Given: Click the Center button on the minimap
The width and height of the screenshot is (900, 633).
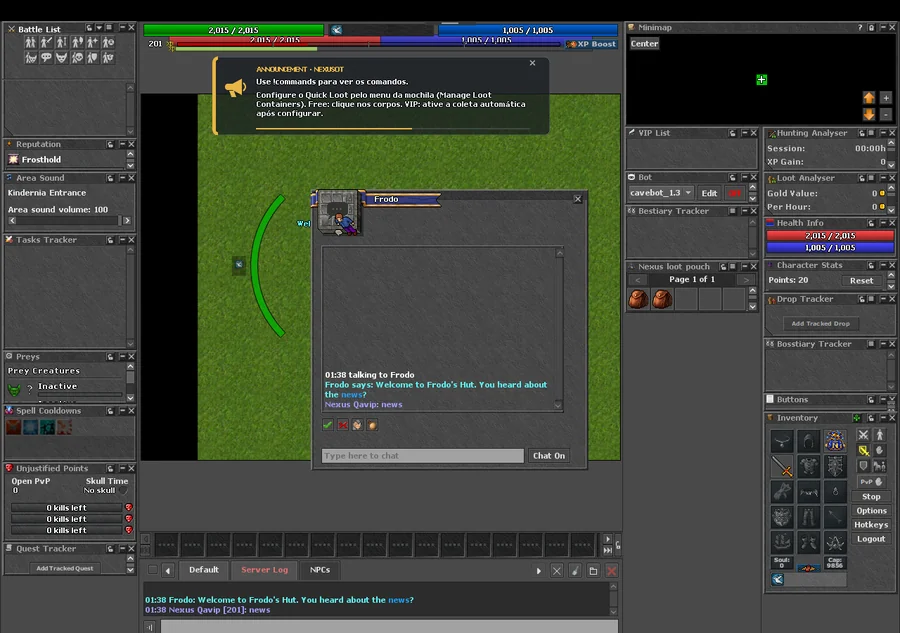Looking at the screenshot, I should tap(644, 44).
